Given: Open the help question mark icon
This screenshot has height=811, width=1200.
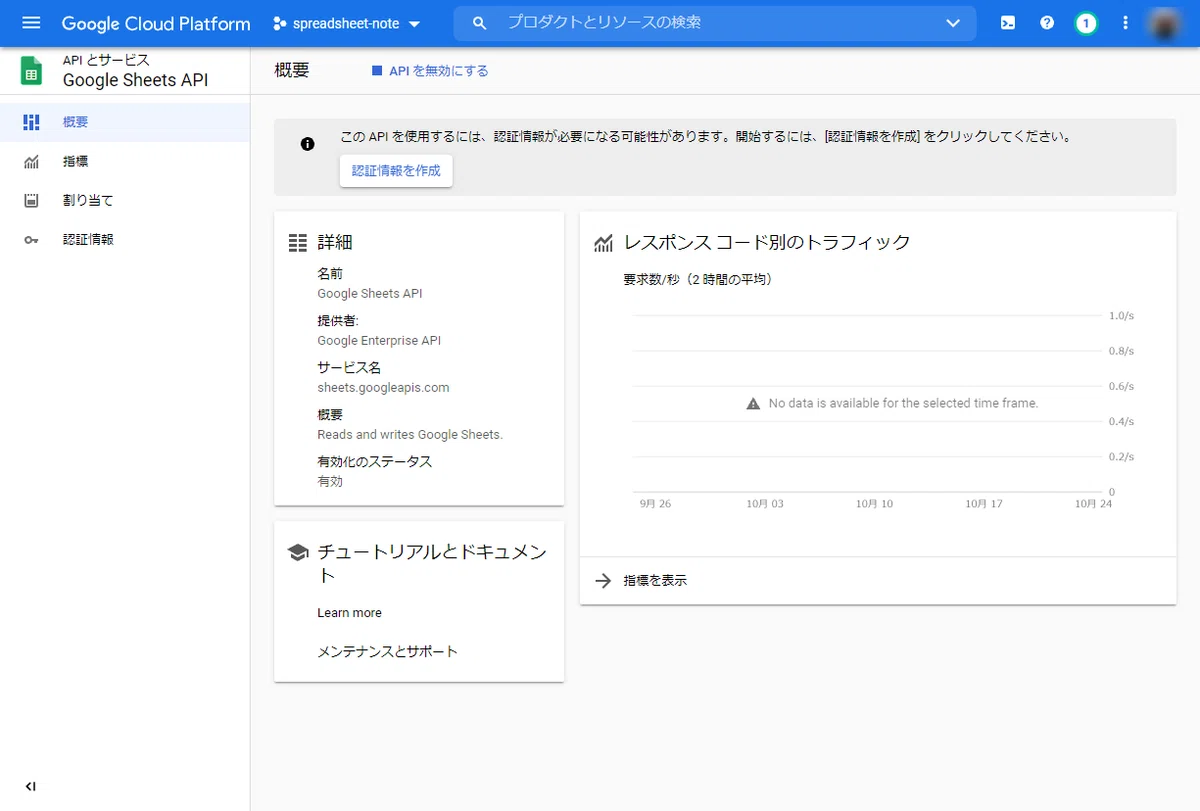Looking at the screenshot, I should [x=1047, y=23].
